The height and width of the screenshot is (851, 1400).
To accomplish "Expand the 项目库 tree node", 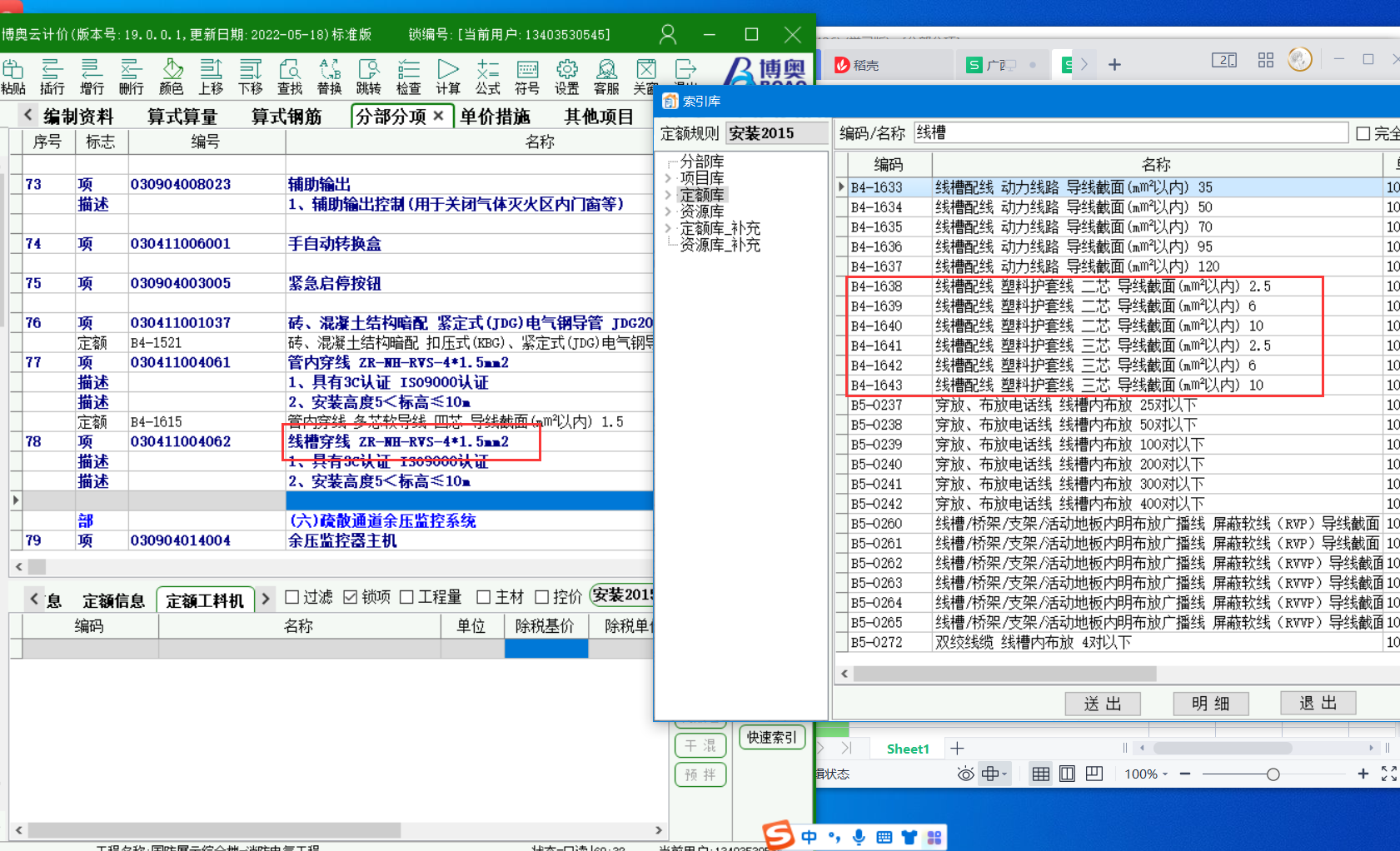I will (x=668, y=177).
